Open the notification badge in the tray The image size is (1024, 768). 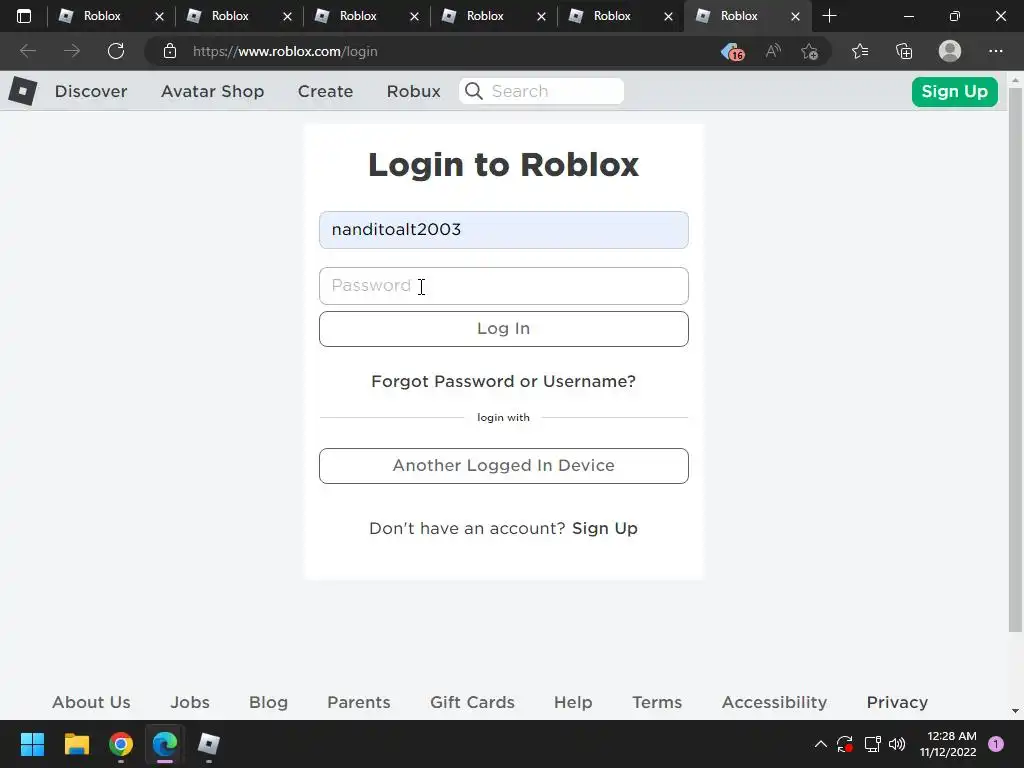996,744
